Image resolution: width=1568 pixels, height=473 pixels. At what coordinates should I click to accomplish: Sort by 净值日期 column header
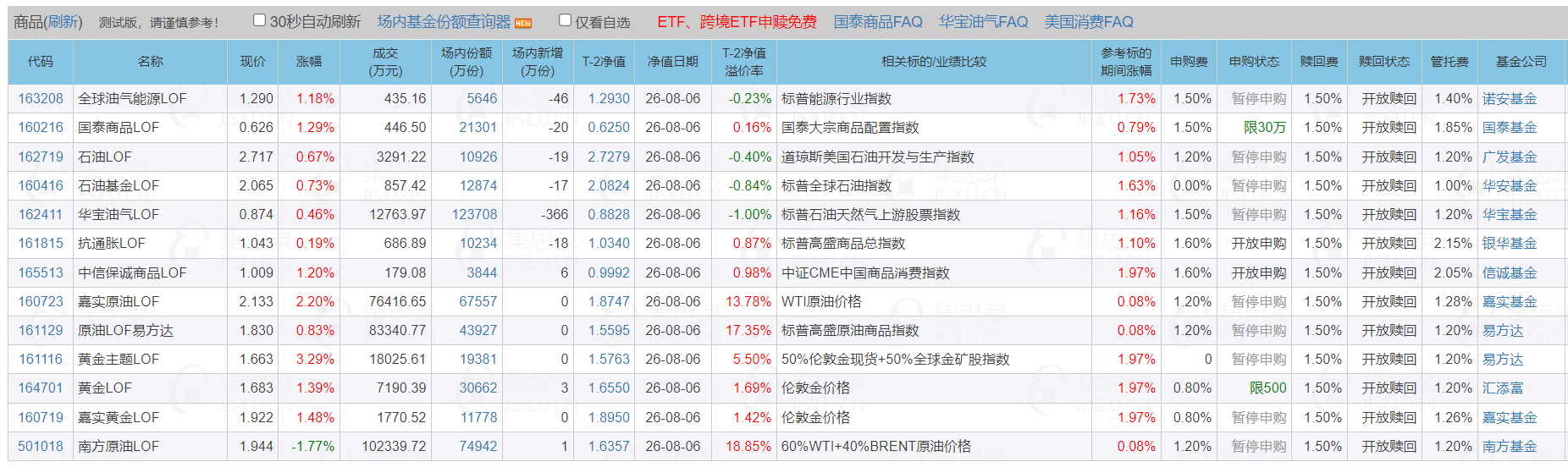(x=673, y=62)
